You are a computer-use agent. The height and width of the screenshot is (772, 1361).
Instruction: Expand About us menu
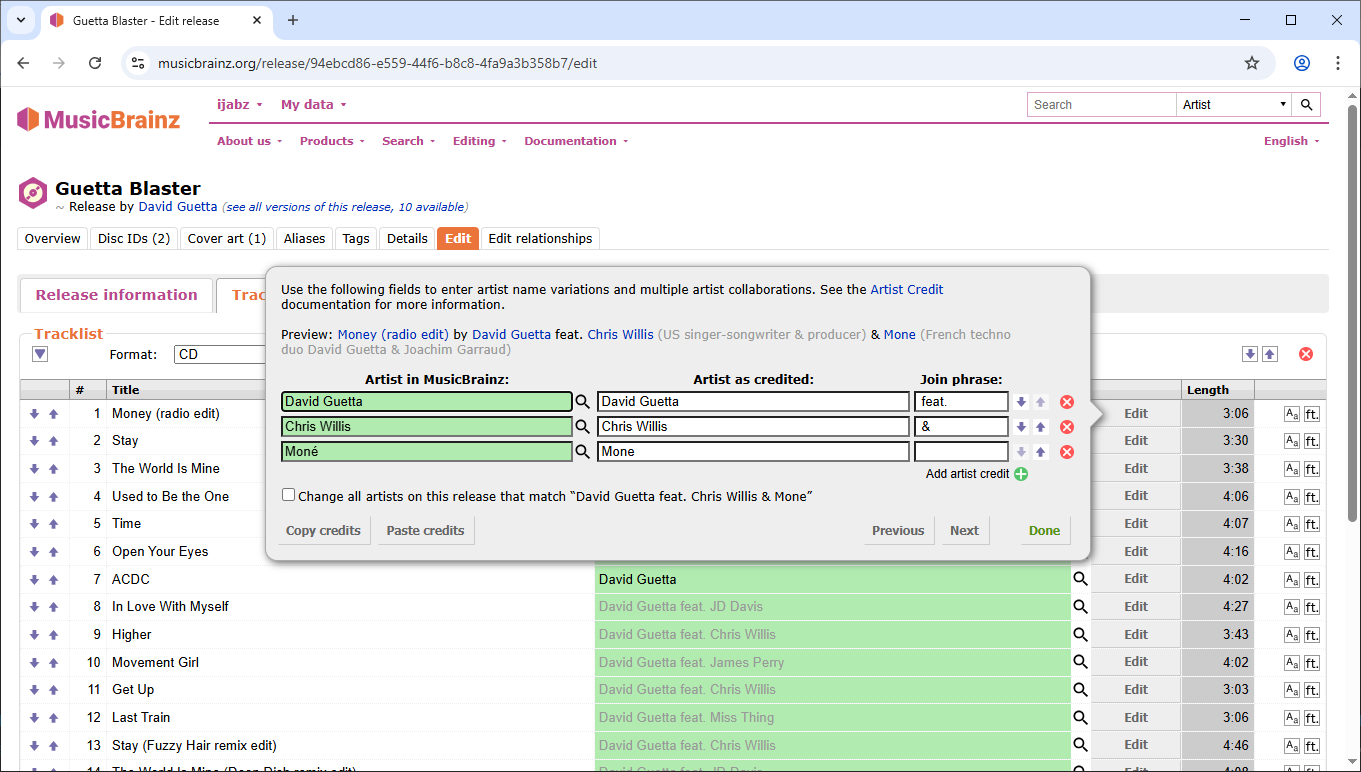click(x=250, y=141)
